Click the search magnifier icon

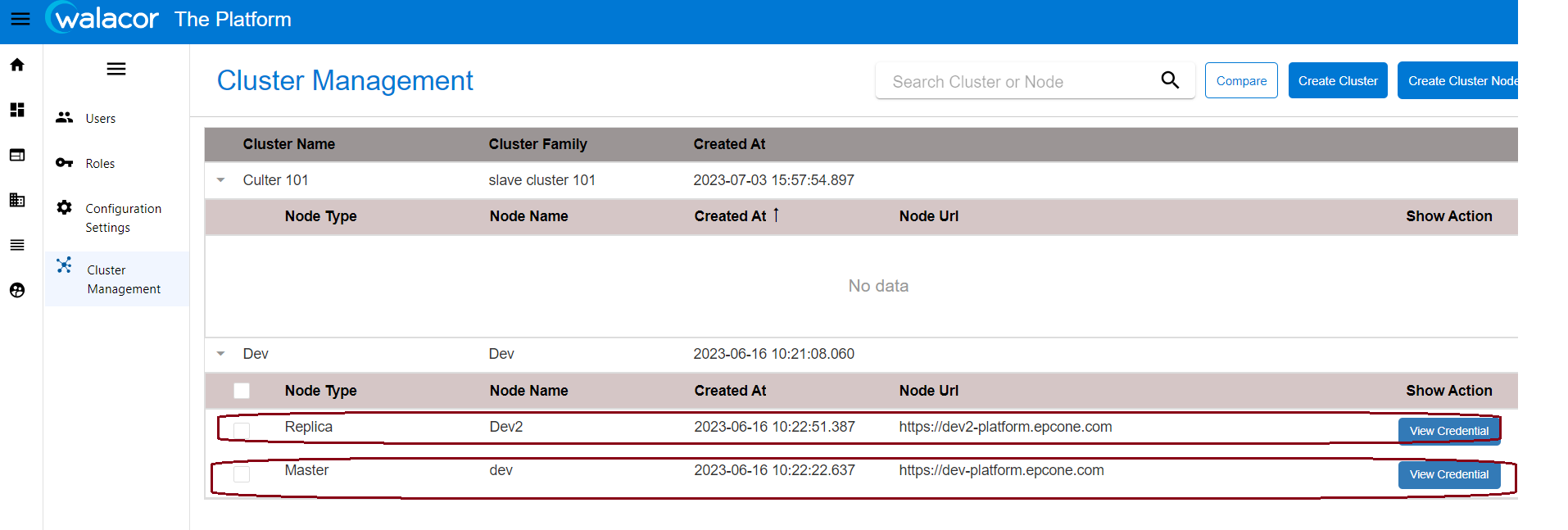[1170, 80]
